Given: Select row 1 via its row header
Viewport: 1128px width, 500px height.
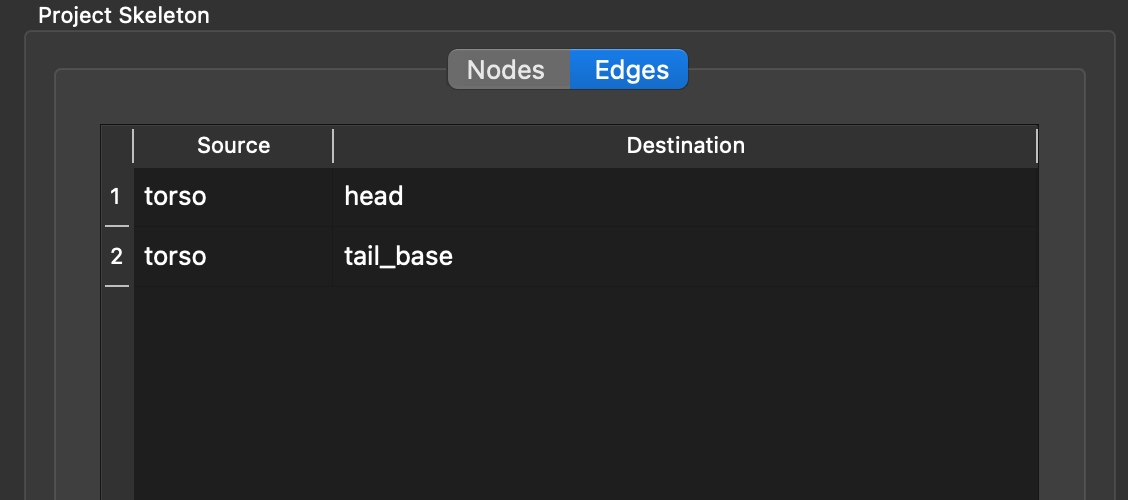Looking at the screenshot, I should (116, 197).
